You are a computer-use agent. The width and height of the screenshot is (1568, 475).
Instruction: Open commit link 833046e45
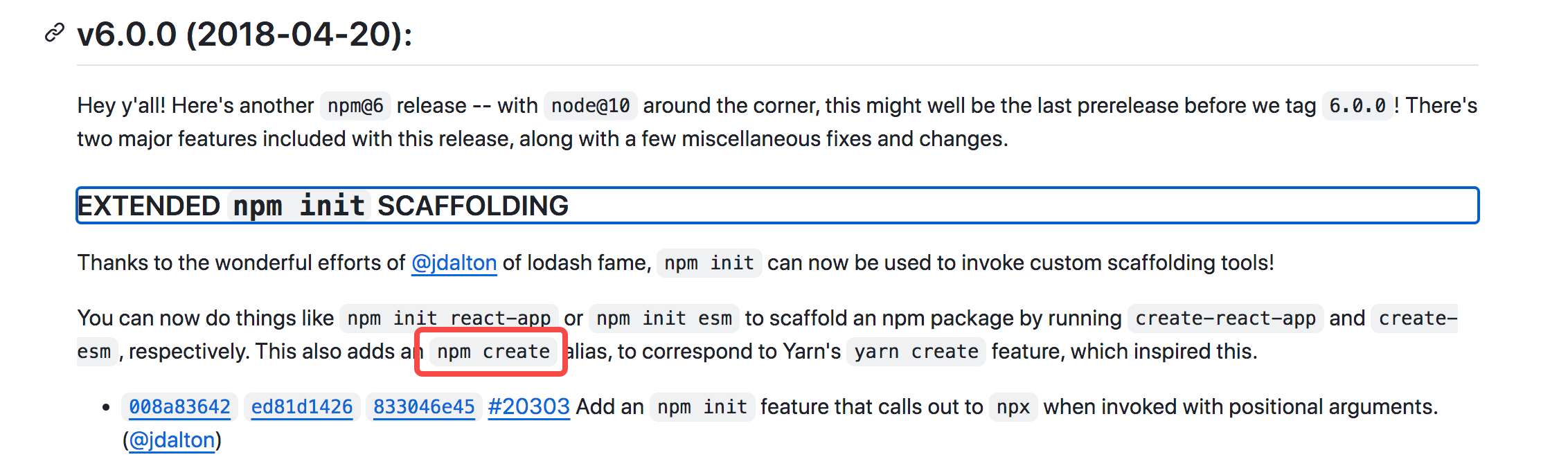[x=424, y=407]
